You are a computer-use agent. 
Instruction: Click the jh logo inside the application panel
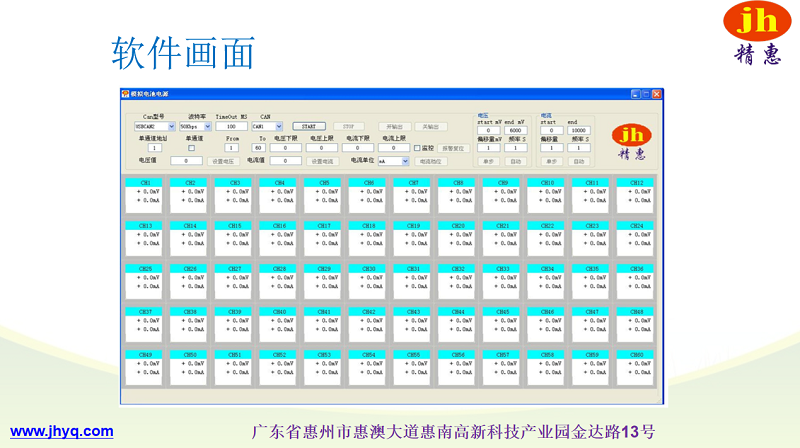click(x=631, y=141)
